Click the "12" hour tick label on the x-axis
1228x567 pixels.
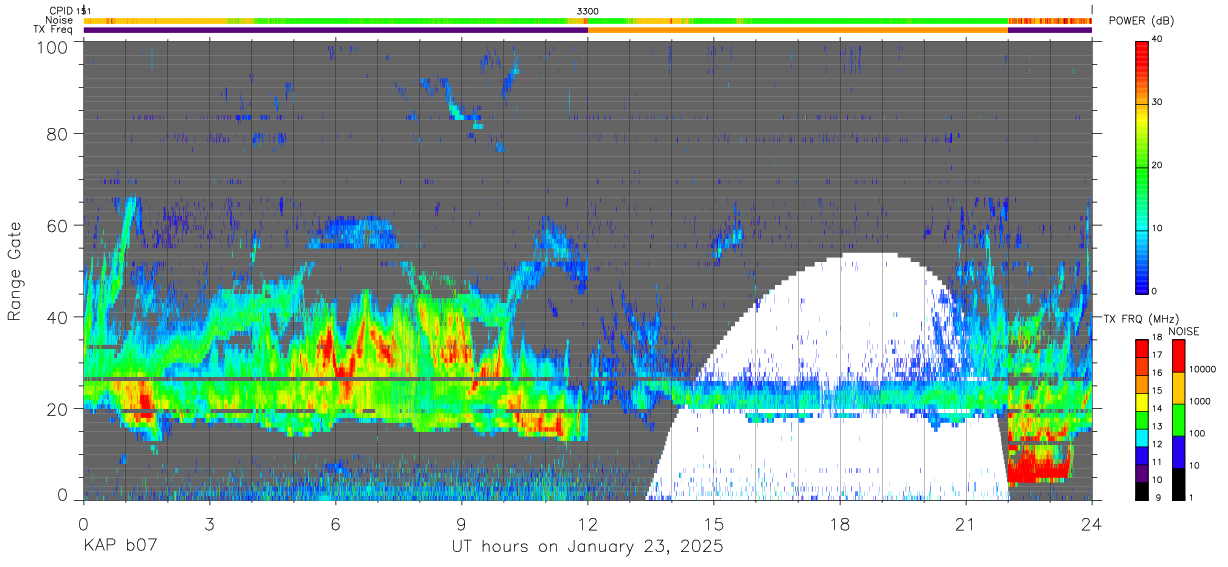[588, 524]
